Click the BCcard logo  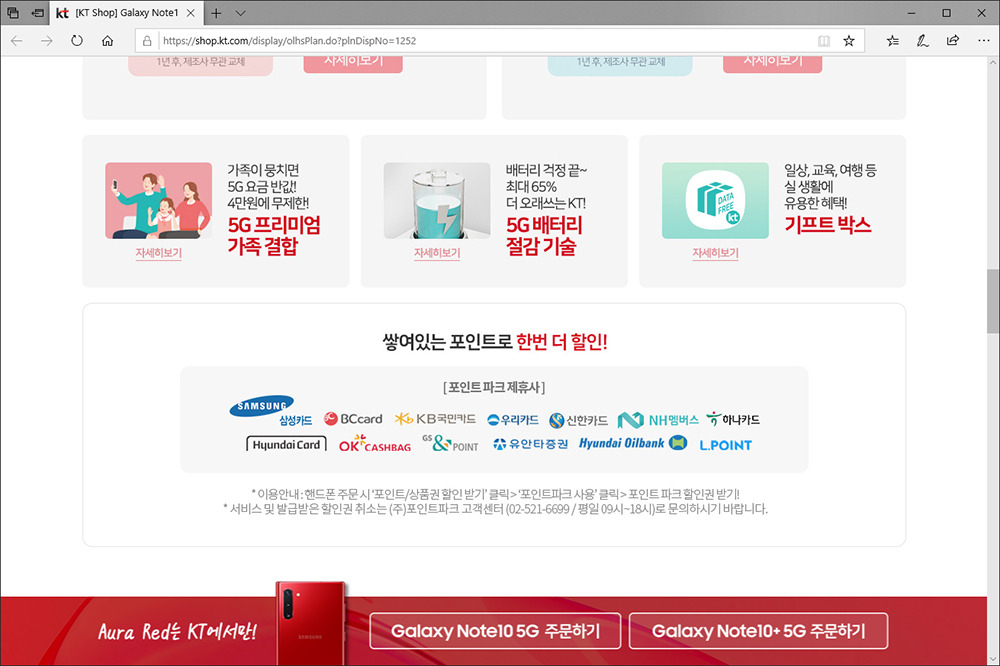(x=353, y=419)
